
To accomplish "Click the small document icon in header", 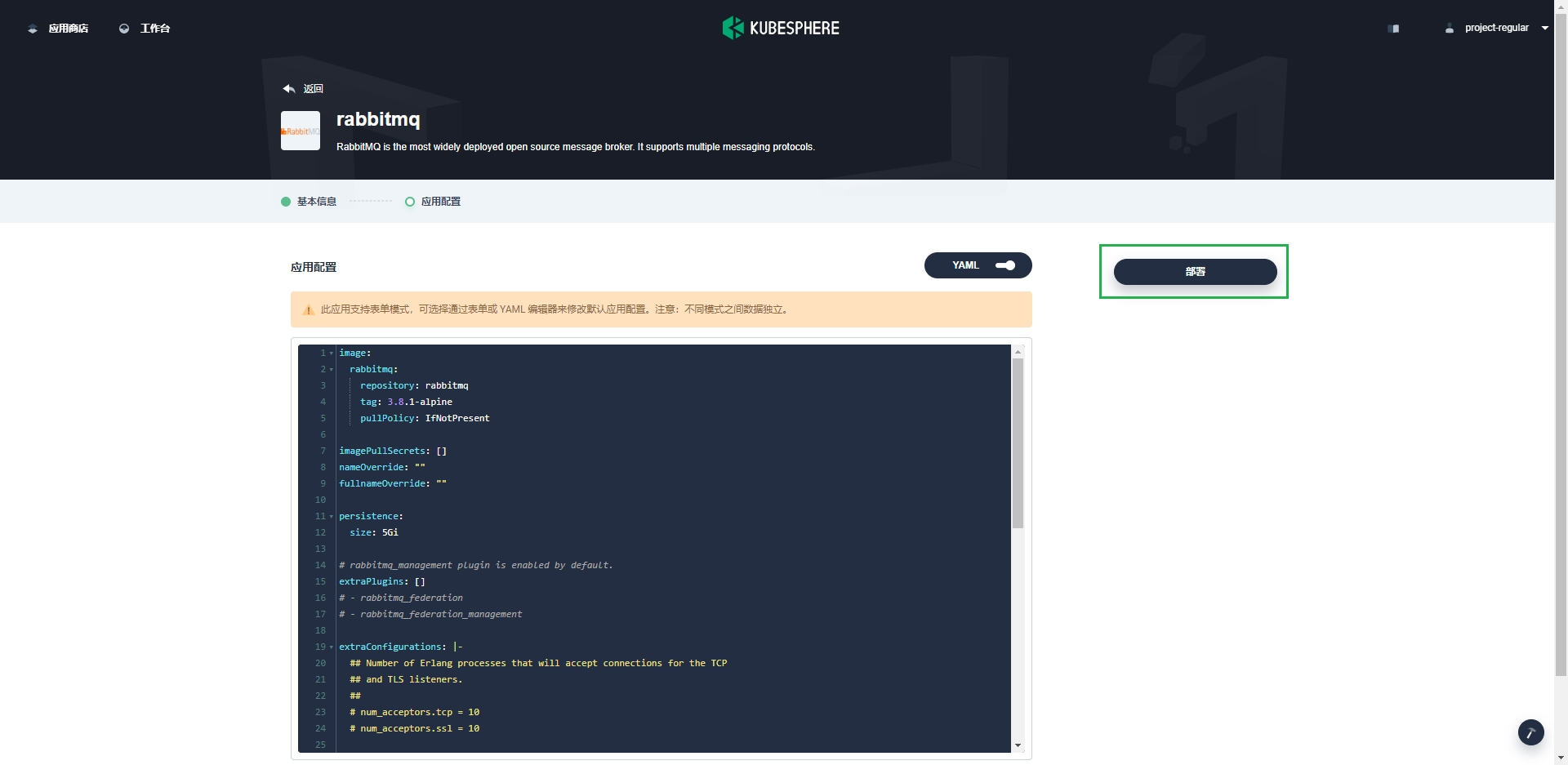I will pyautogui.click(x=1393, y=29).
